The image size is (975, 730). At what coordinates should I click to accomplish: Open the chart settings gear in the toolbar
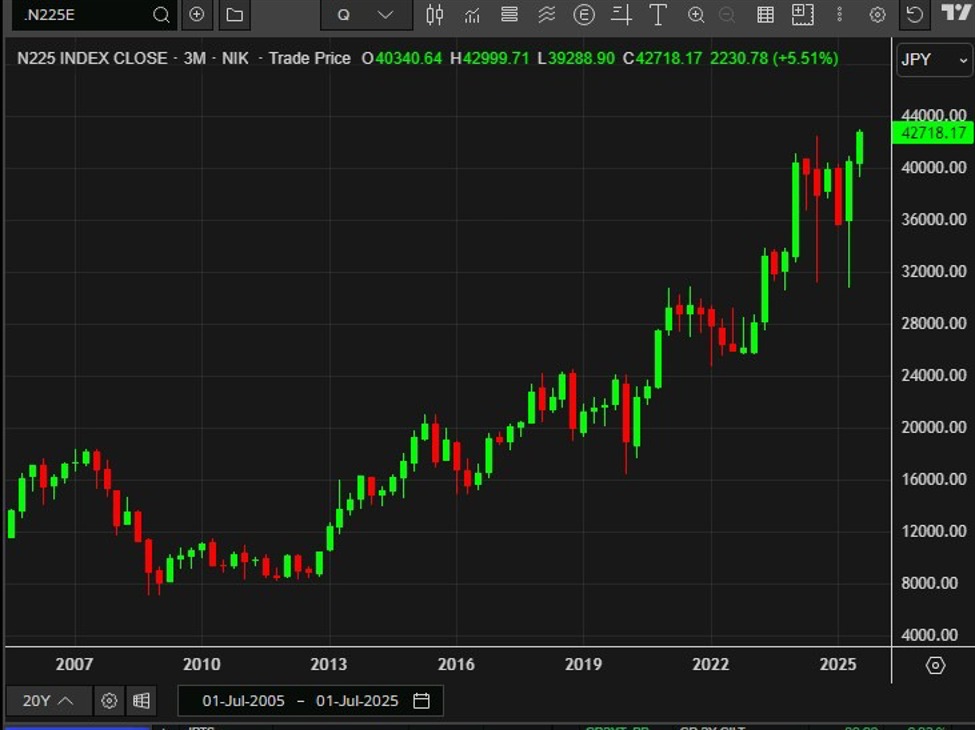pyautogui.click(x=877, y=15)
